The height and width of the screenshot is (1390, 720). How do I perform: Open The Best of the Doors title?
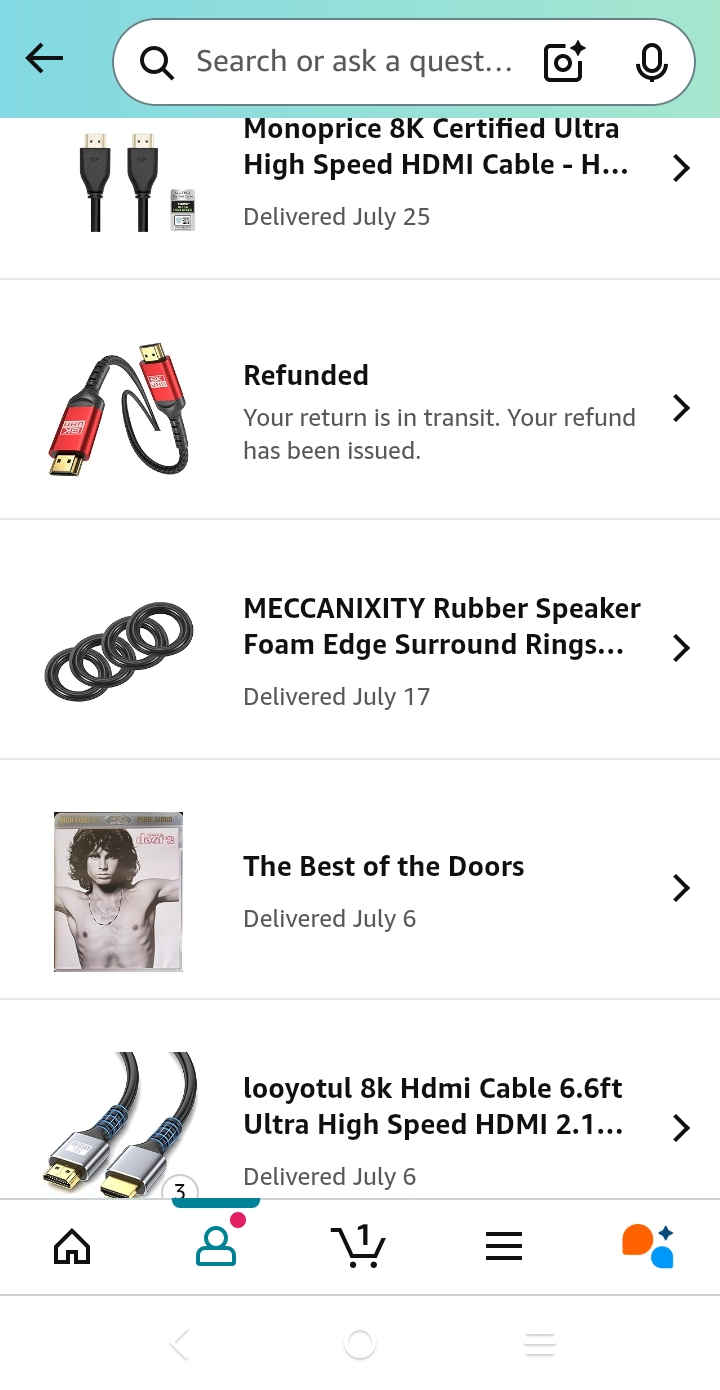click(384, 866)
